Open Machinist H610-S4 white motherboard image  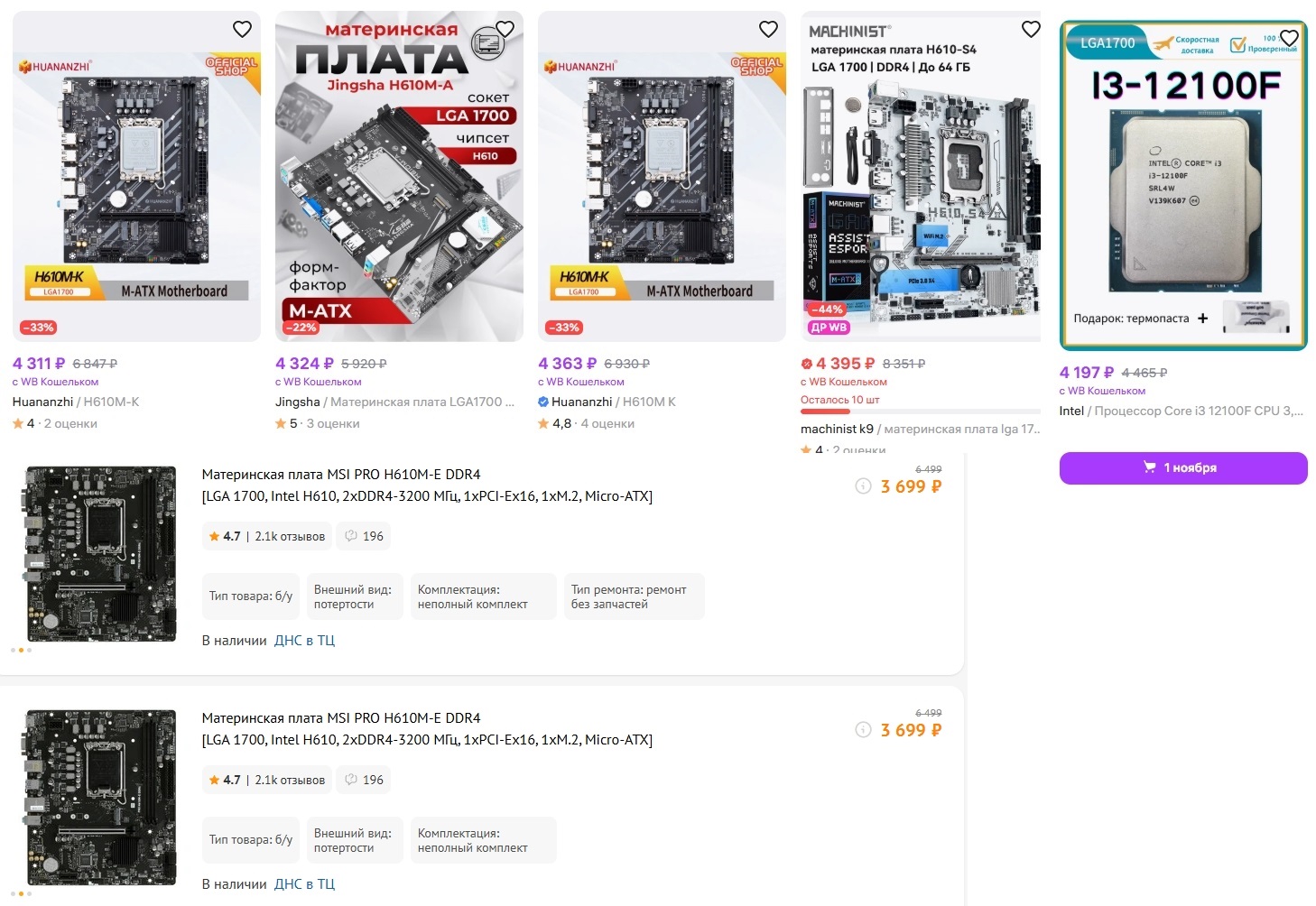click(x=921, y=204)
